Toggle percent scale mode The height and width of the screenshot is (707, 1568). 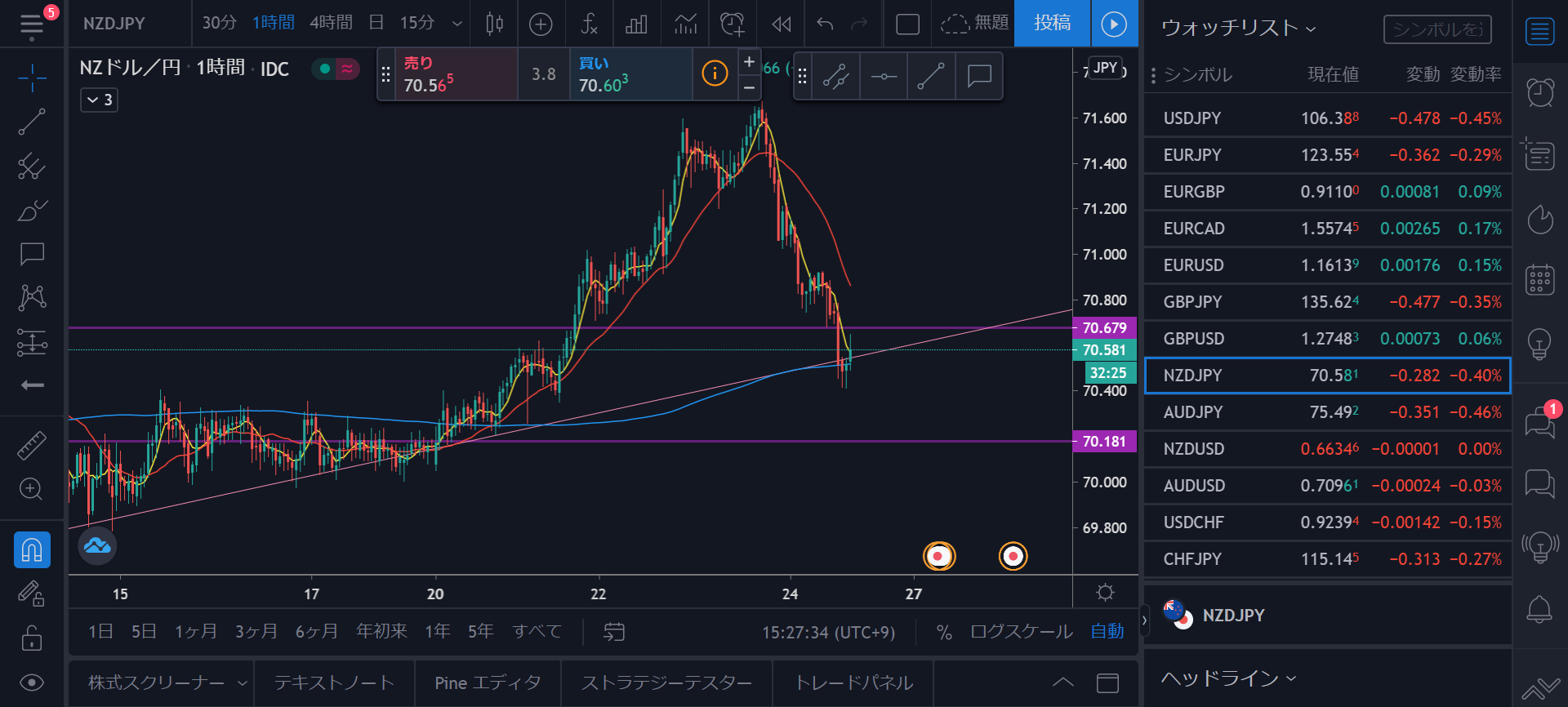[945, 632]
